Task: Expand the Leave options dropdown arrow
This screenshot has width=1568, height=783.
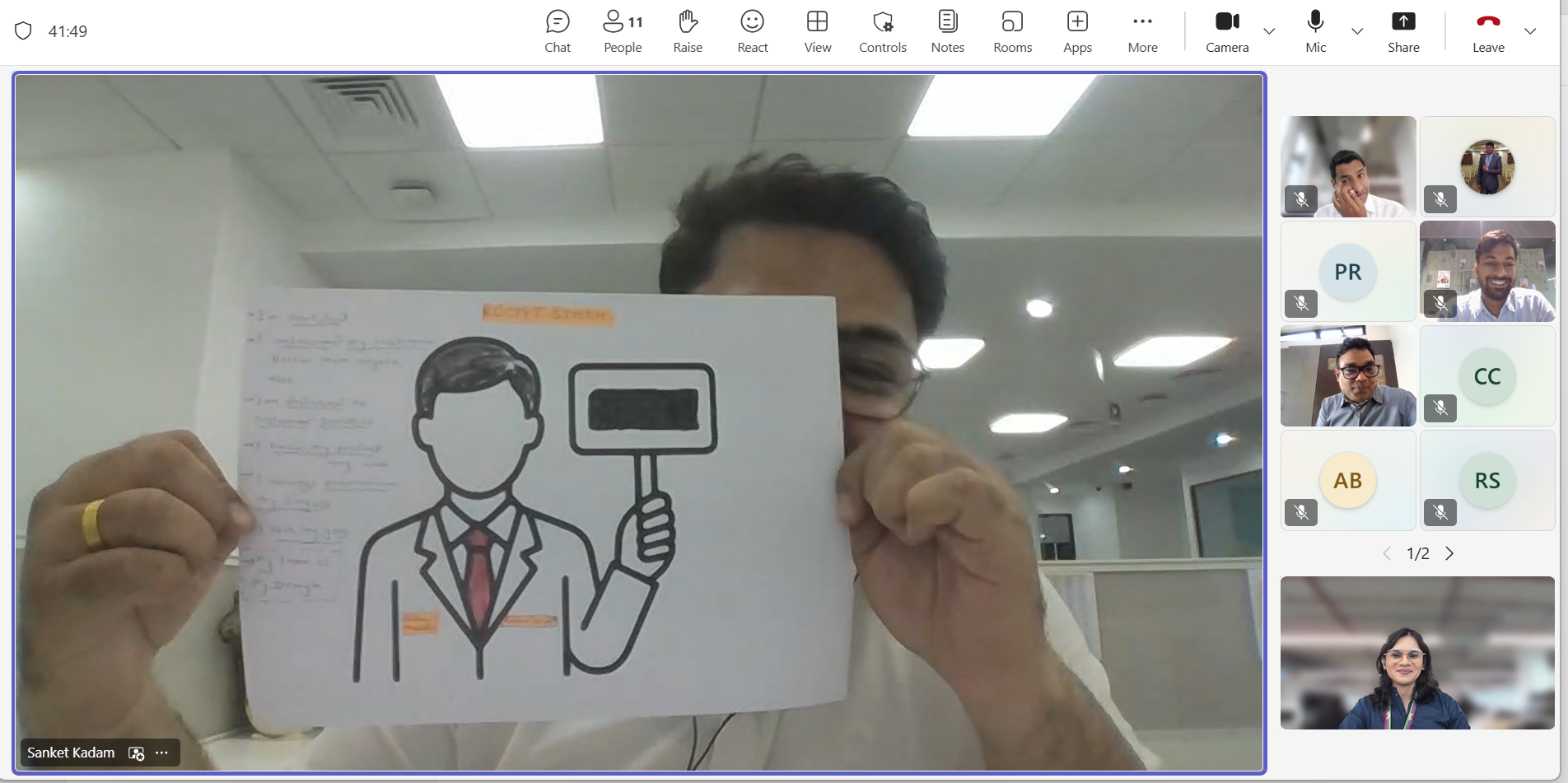Action: coord(1530,31)
